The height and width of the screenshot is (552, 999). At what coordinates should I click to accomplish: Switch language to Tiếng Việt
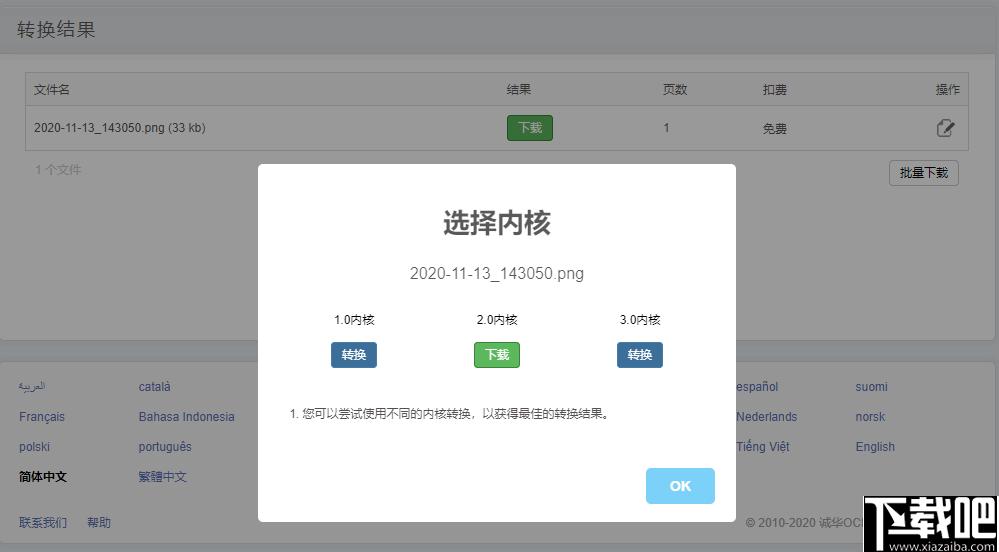pos(763,447)
